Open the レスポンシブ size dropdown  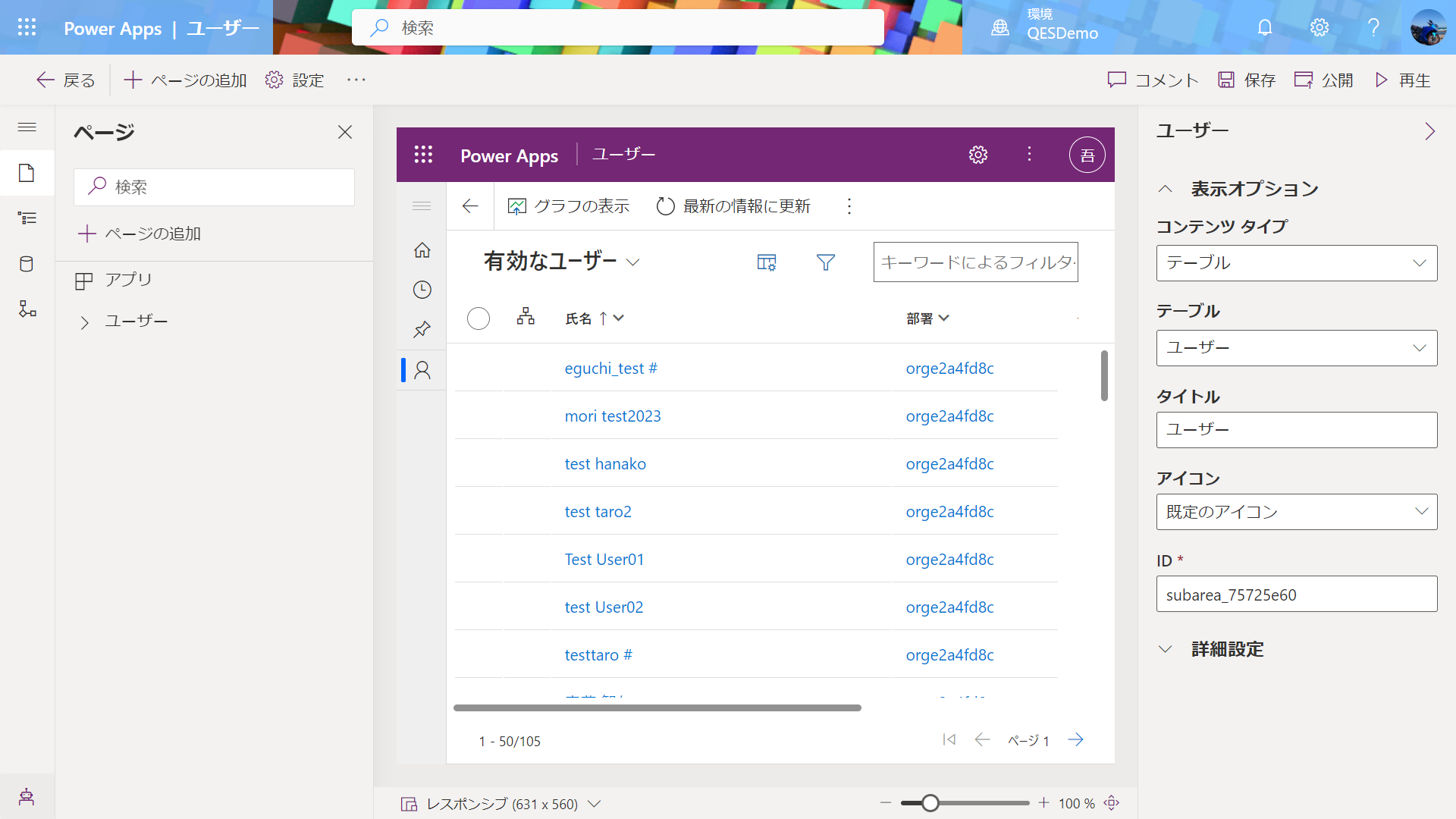[x=501, y=804]
